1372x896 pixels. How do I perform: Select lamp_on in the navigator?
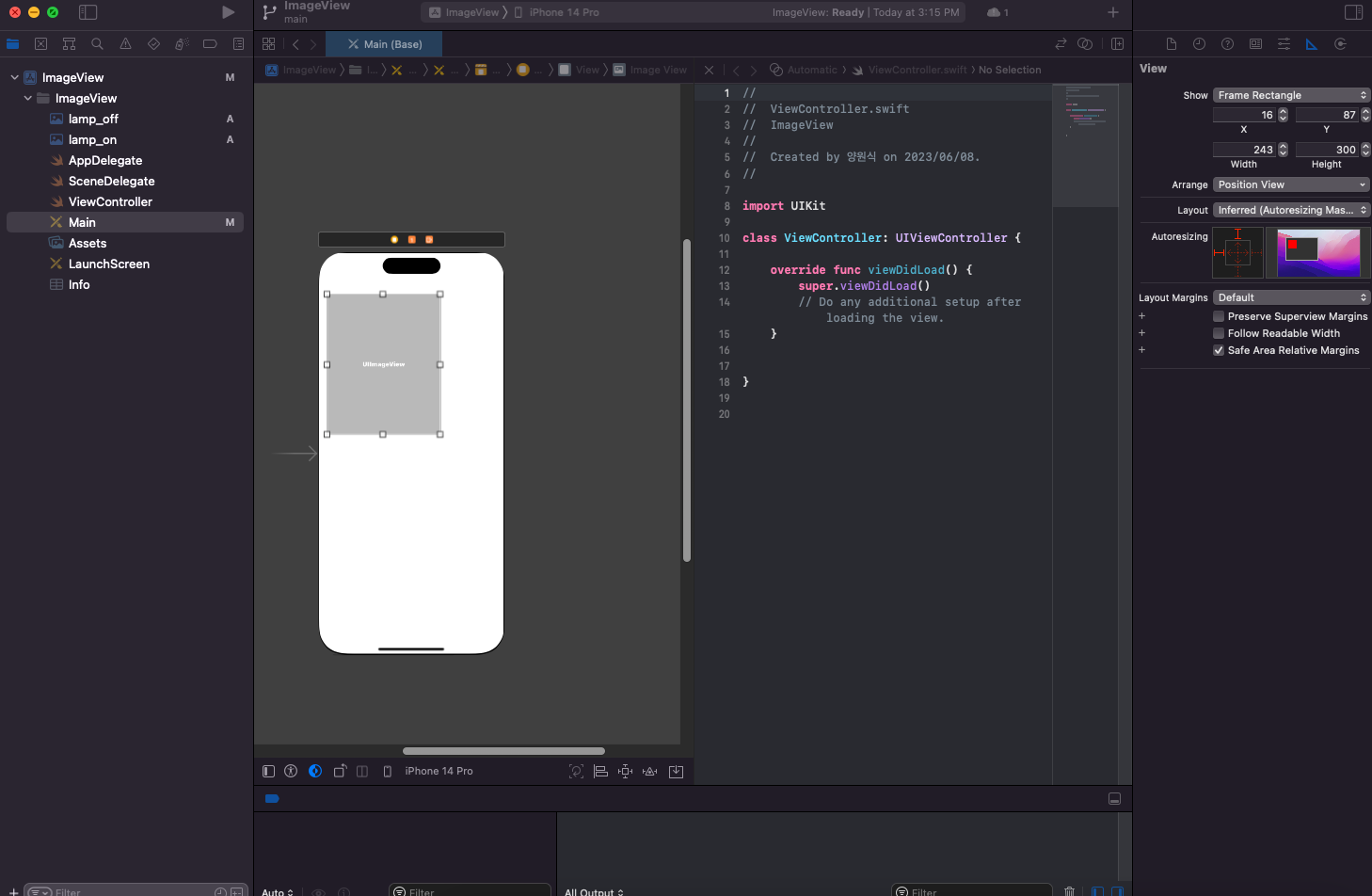92,139
